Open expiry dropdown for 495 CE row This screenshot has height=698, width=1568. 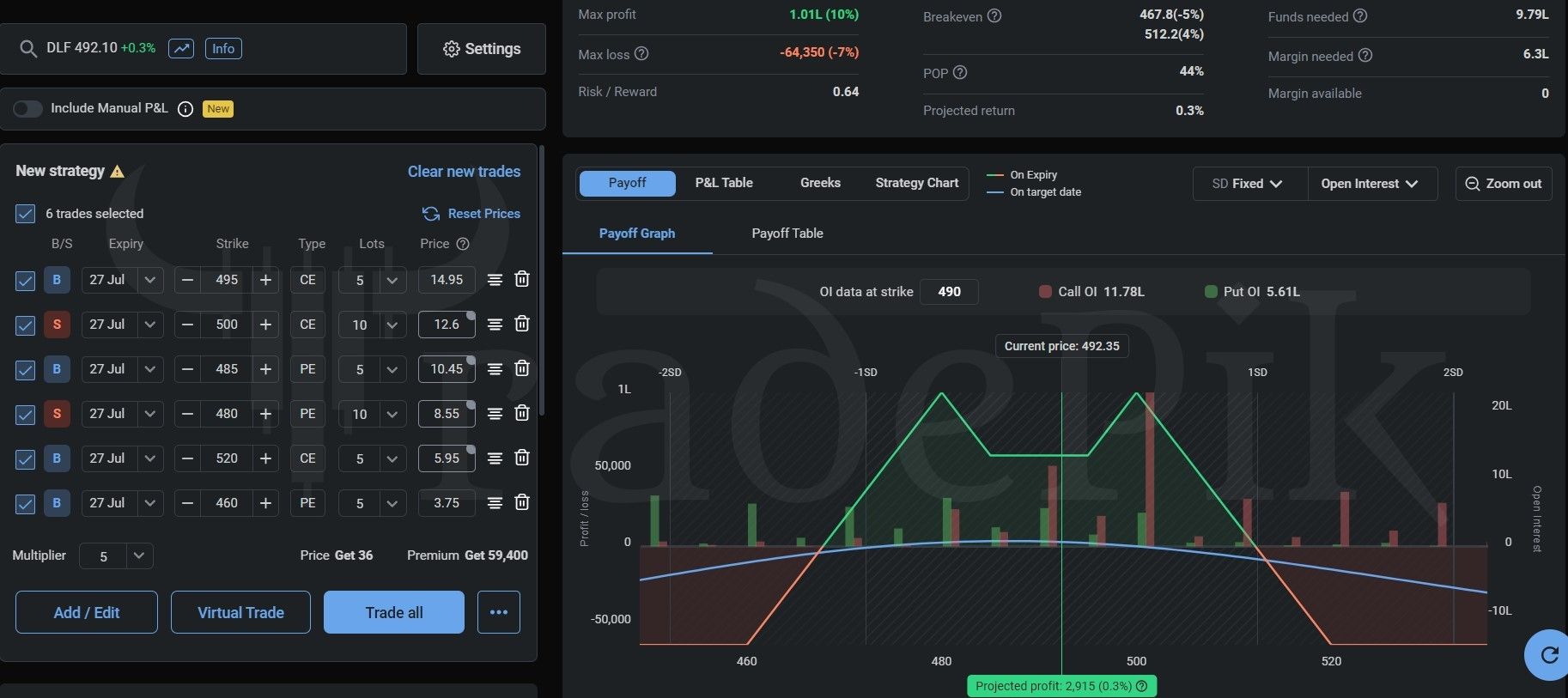coord(150,280)
